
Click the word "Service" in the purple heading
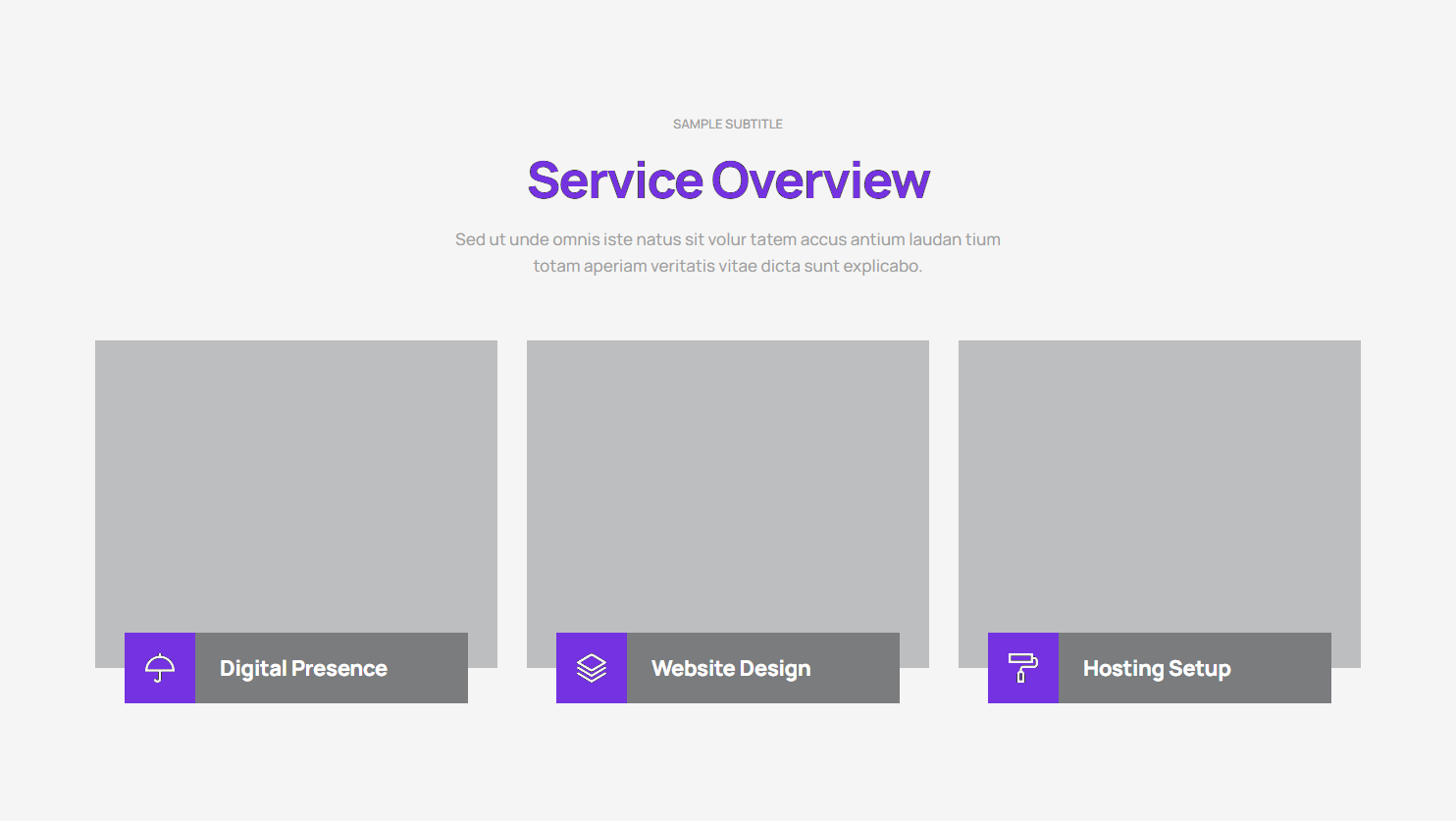615,180
